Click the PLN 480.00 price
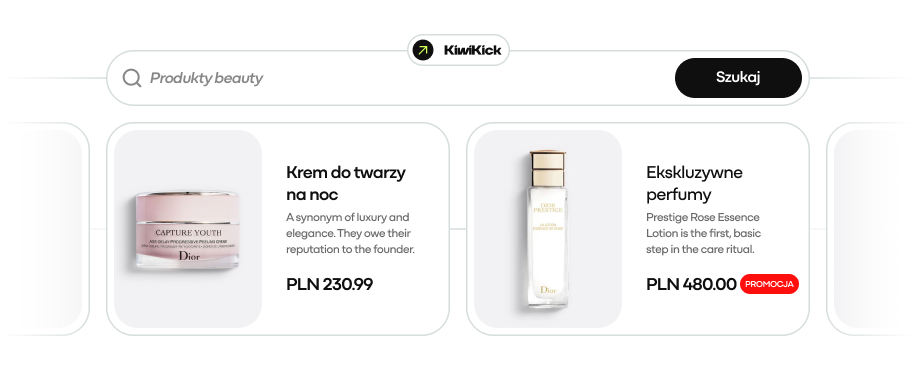Screen dimensions: 916x386 click(691, 284)
